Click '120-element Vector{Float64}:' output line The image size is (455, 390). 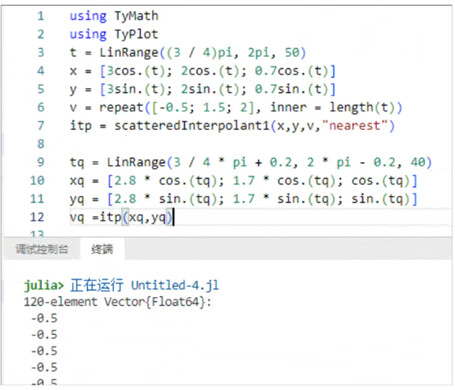click(x=117, y=302)
